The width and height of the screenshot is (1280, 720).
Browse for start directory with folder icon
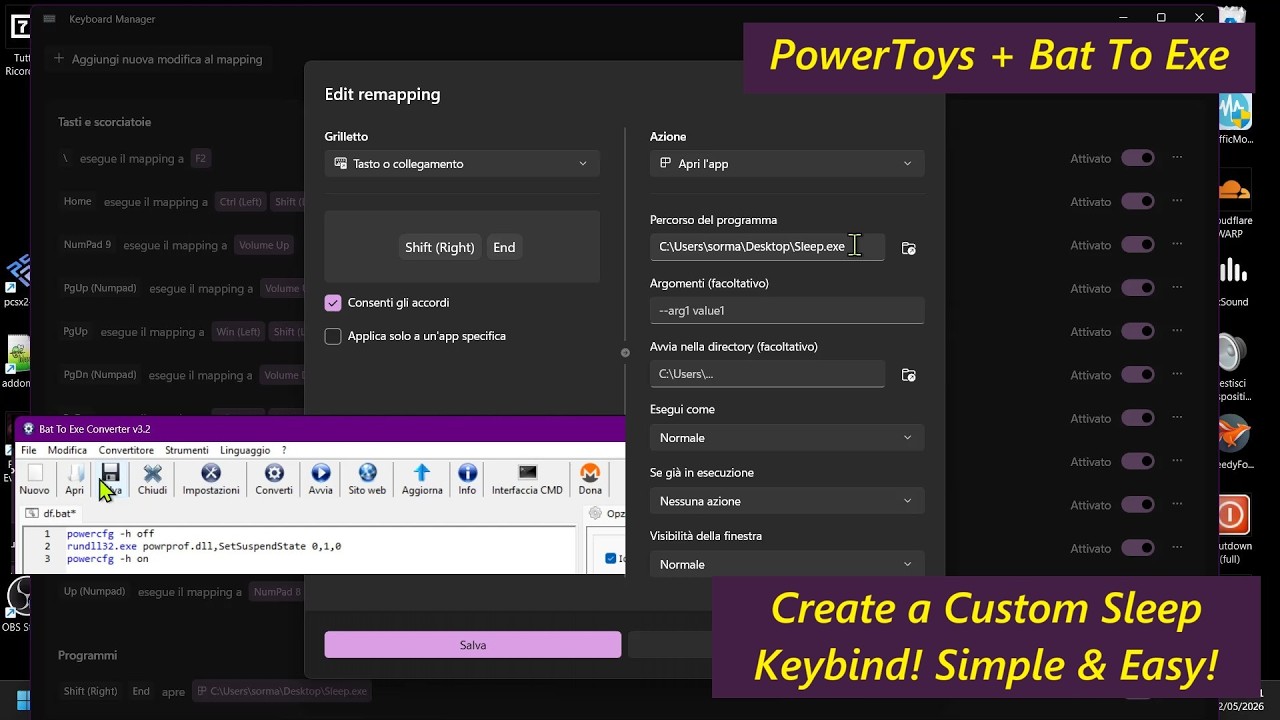(x=908, y=375)
